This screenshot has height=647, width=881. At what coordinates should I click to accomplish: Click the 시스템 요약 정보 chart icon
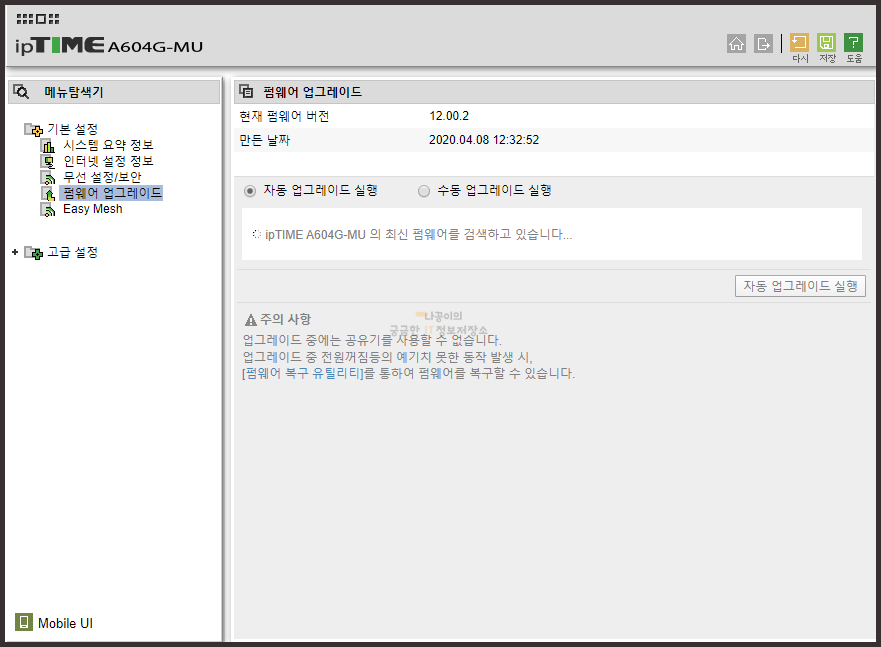49,146
